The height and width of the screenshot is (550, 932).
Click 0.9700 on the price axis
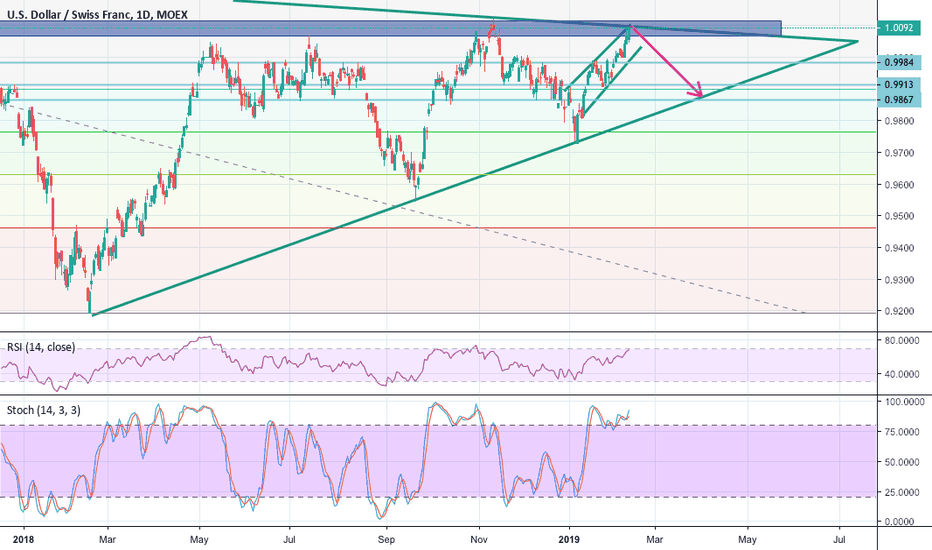pyautogui.click(x=899, y=153)
